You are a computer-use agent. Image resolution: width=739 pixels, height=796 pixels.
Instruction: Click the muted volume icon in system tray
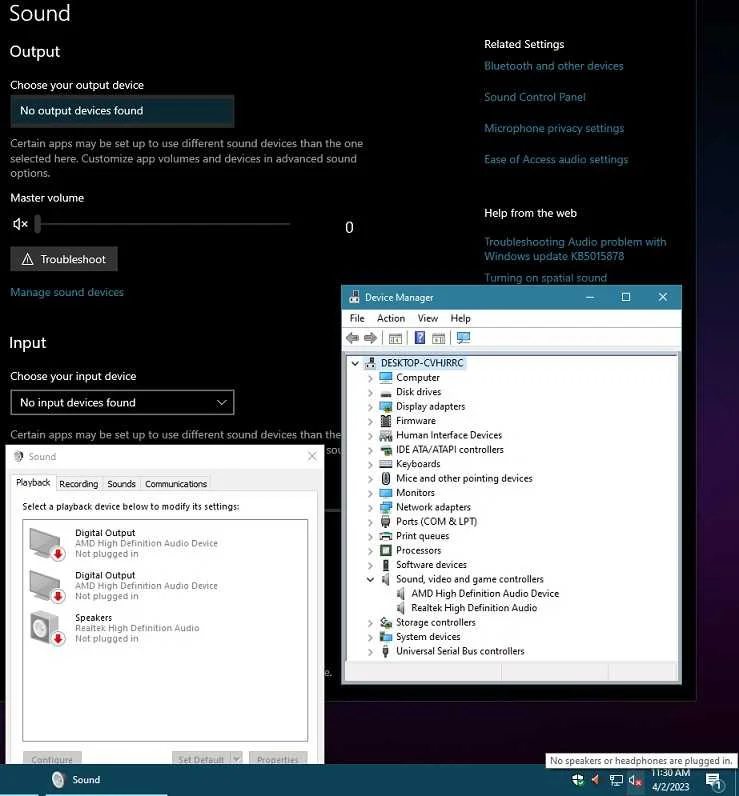(635, 780)
